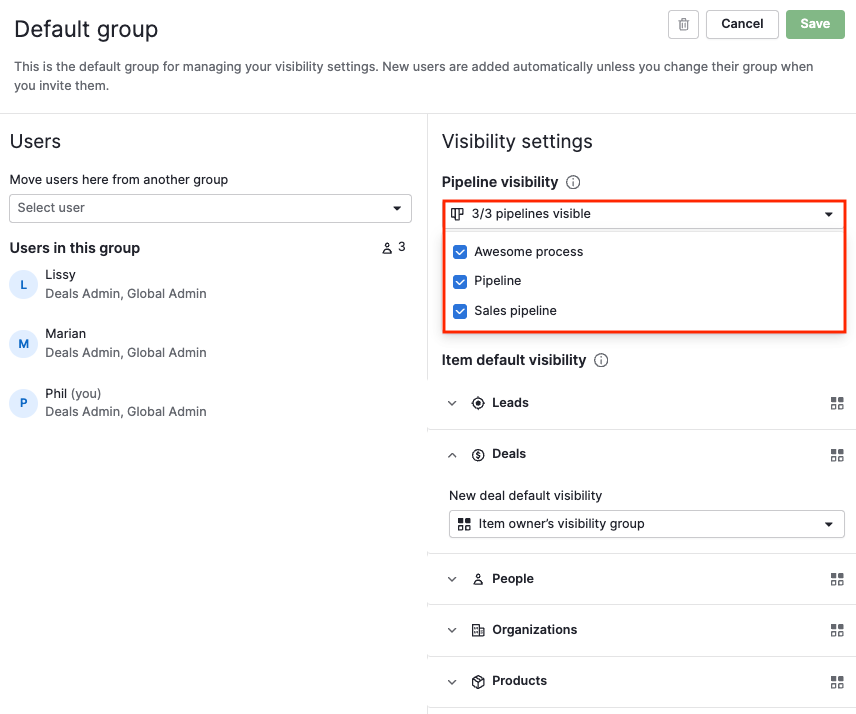Cancel editing the Default group
This screenshot has height=714, width=856.
[x=741, y=25]
